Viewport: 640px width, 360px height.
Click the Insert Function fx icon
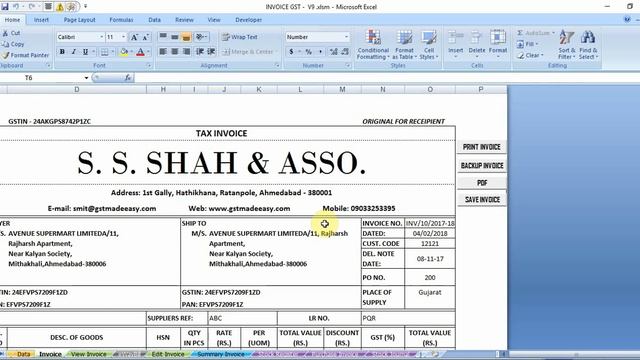tap(128, 78)
